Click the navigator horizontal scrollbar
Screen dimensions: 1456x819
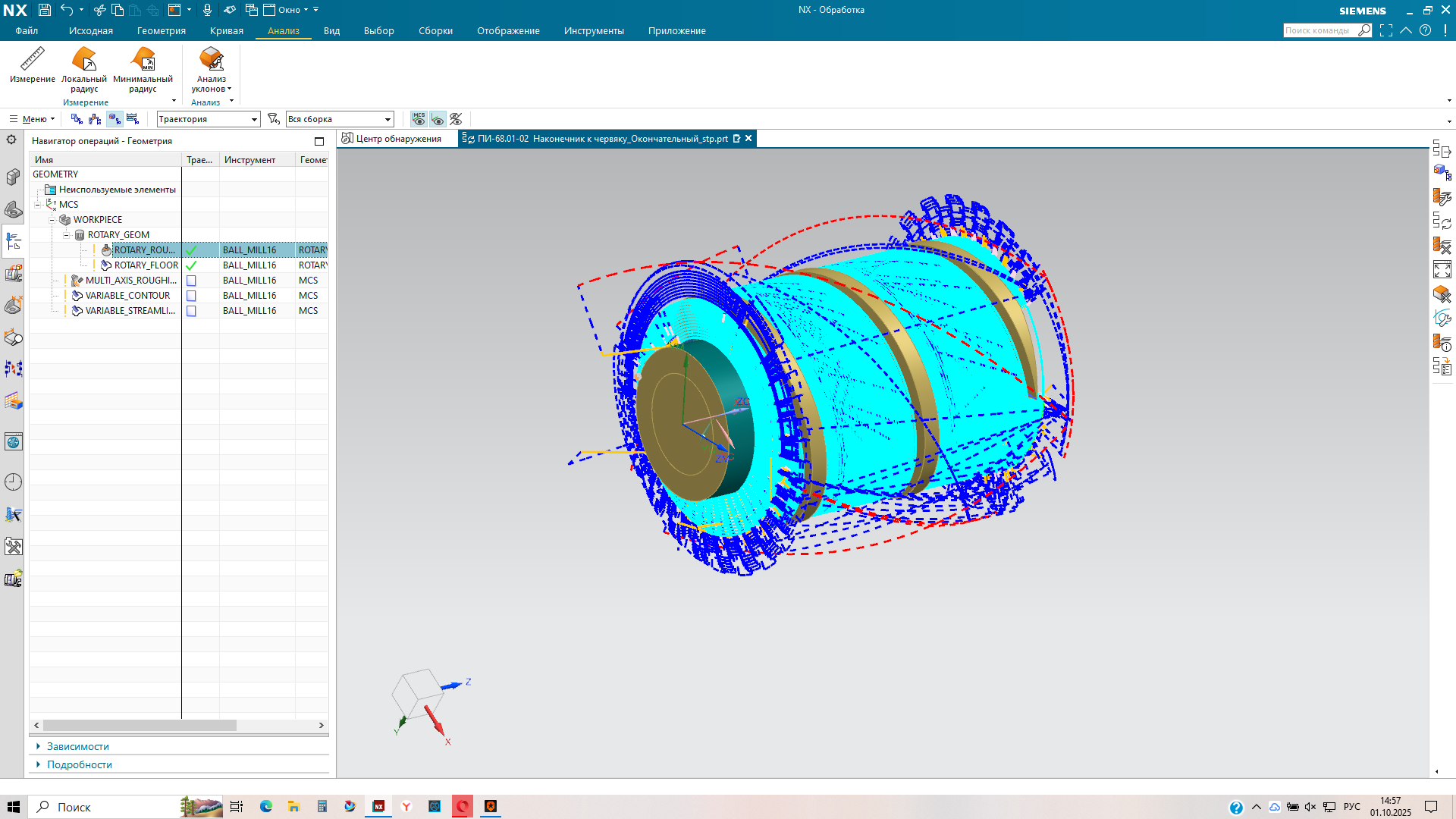pos(140,726)
